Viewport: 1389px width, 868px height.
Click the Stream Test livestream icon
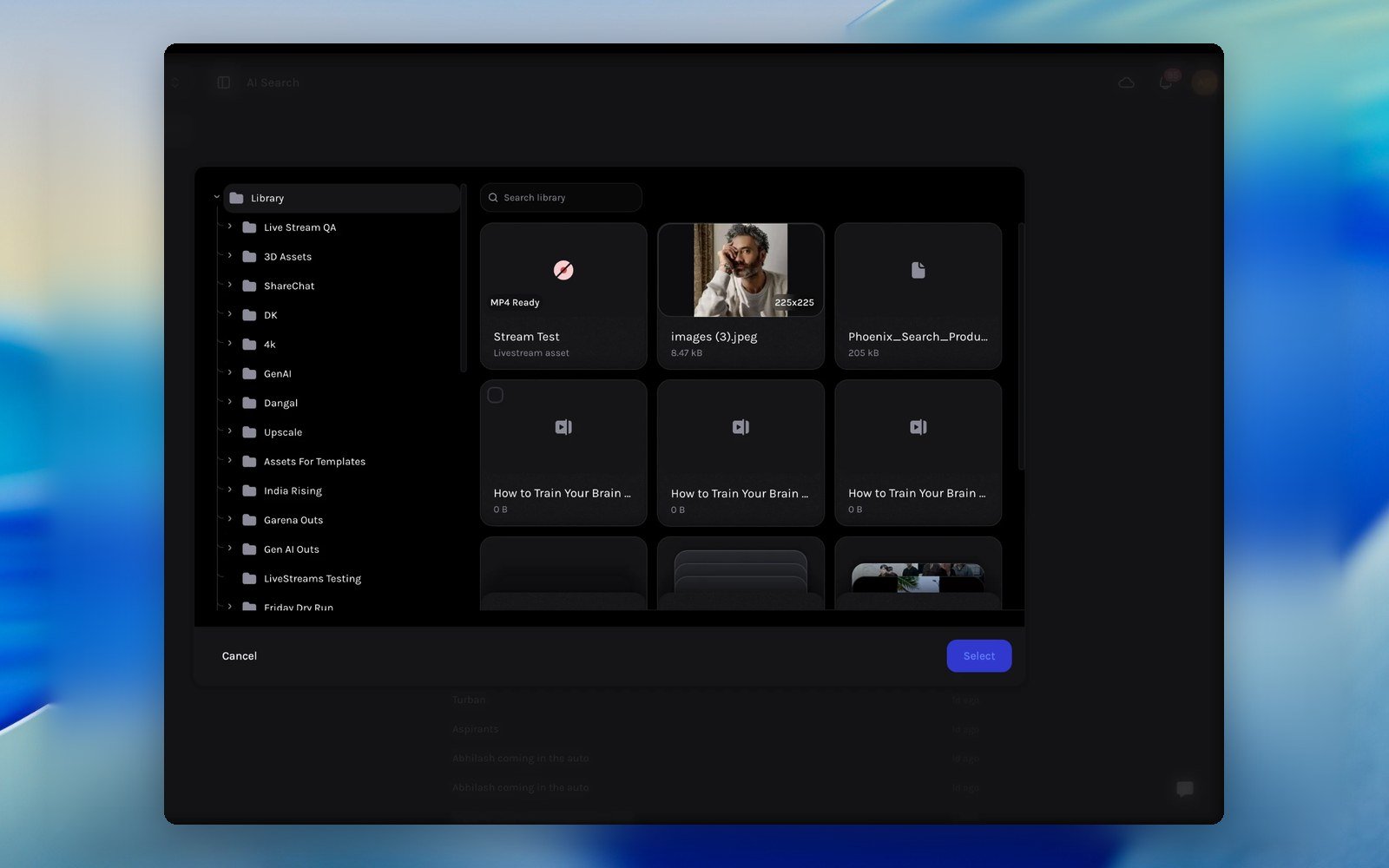pos(563,271)
